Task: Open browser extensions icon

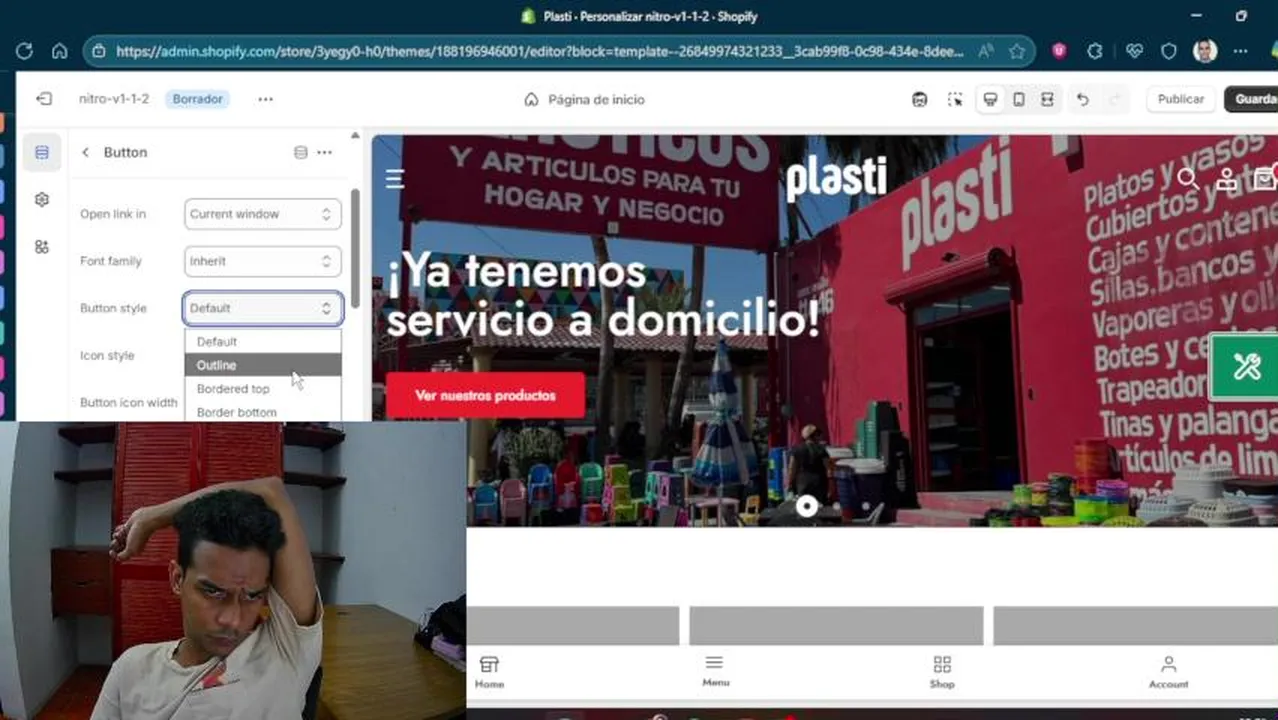Action: tap(1095, 51)
